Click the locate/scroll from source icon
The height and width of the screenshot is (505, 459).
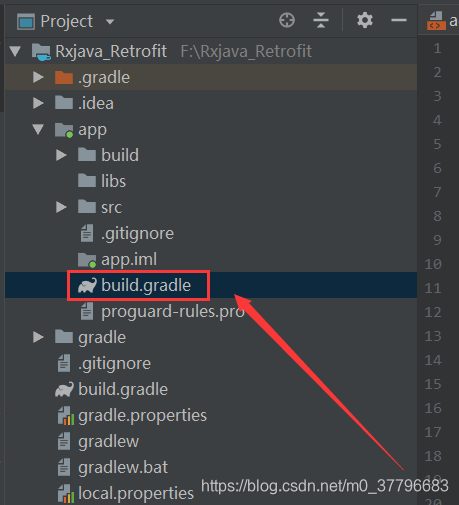(287, 20)
